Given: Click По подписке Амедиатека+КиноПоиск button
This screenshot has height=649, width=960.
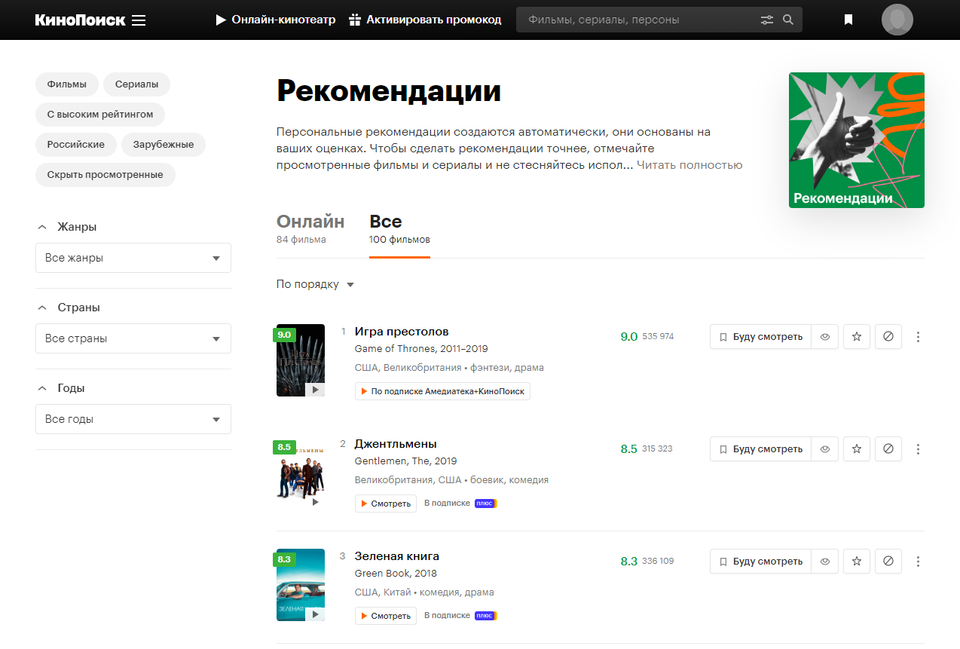Looking at the screenshot, I should 443,391.
